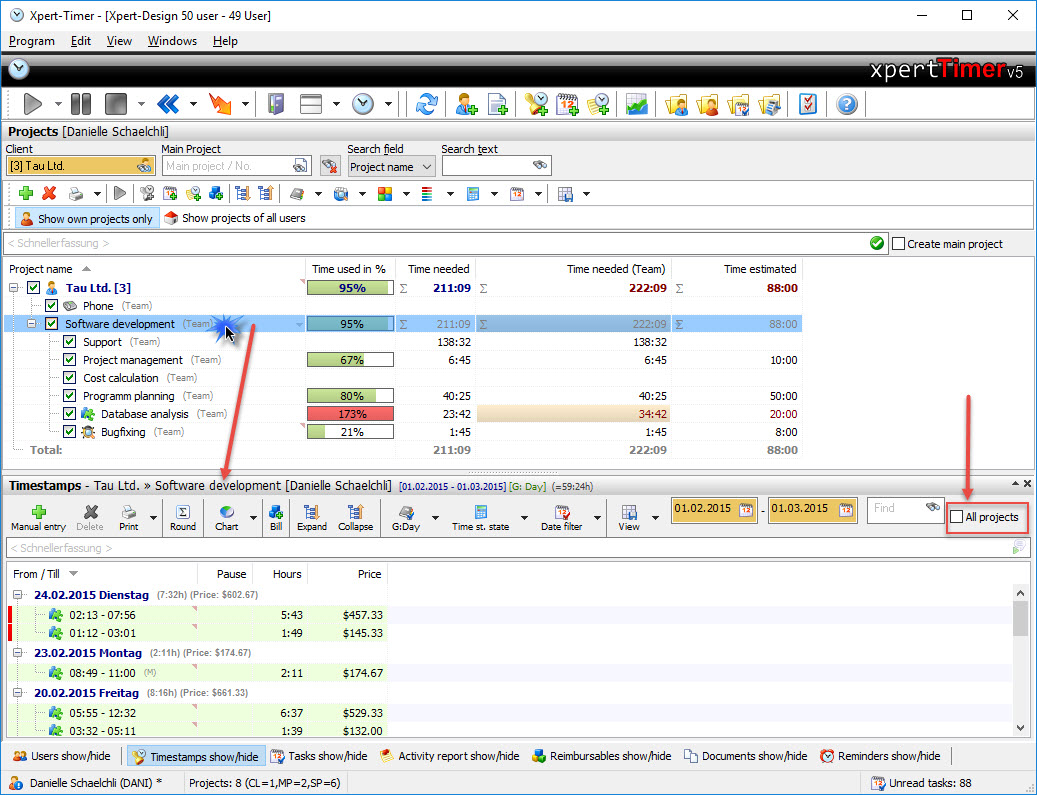Tick the Create main project checkbox
The height and width of the screenshot is (795, 1037).
click(898, 244)
